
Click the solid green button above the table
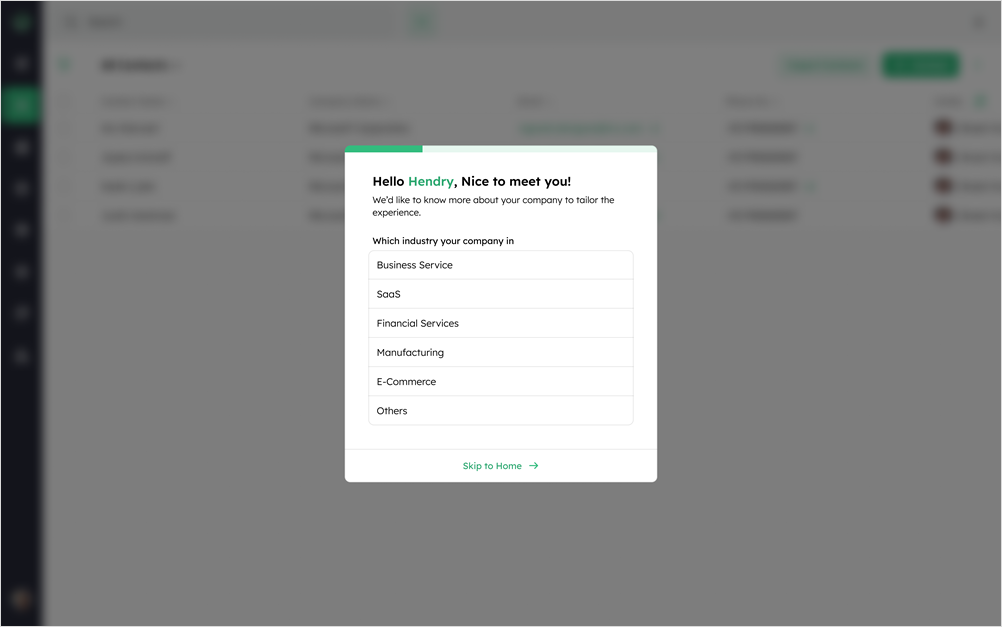tap(920, 65)
